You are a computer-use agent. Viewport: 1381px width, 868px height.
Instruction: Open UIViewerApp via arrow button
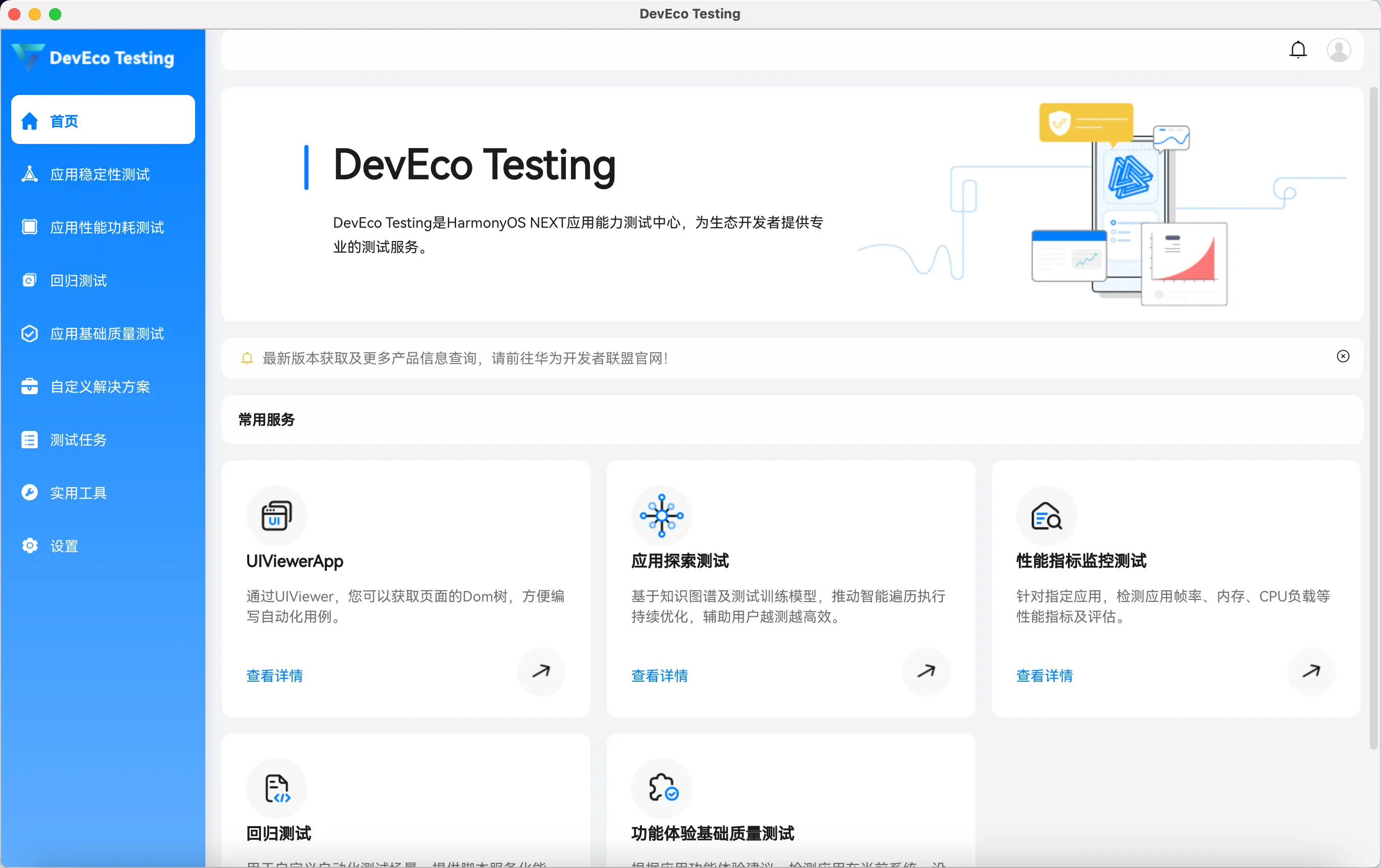tap(541, 671)
